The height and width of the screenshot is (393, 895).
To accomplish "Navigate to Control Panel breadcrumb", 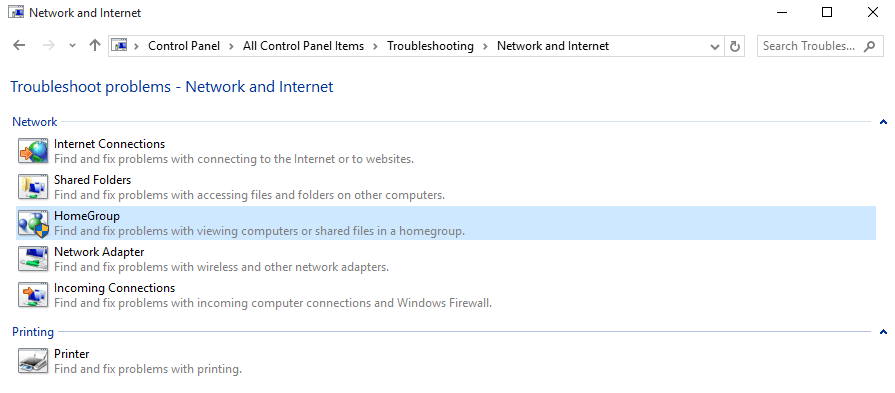I will [x=184, y=46].
